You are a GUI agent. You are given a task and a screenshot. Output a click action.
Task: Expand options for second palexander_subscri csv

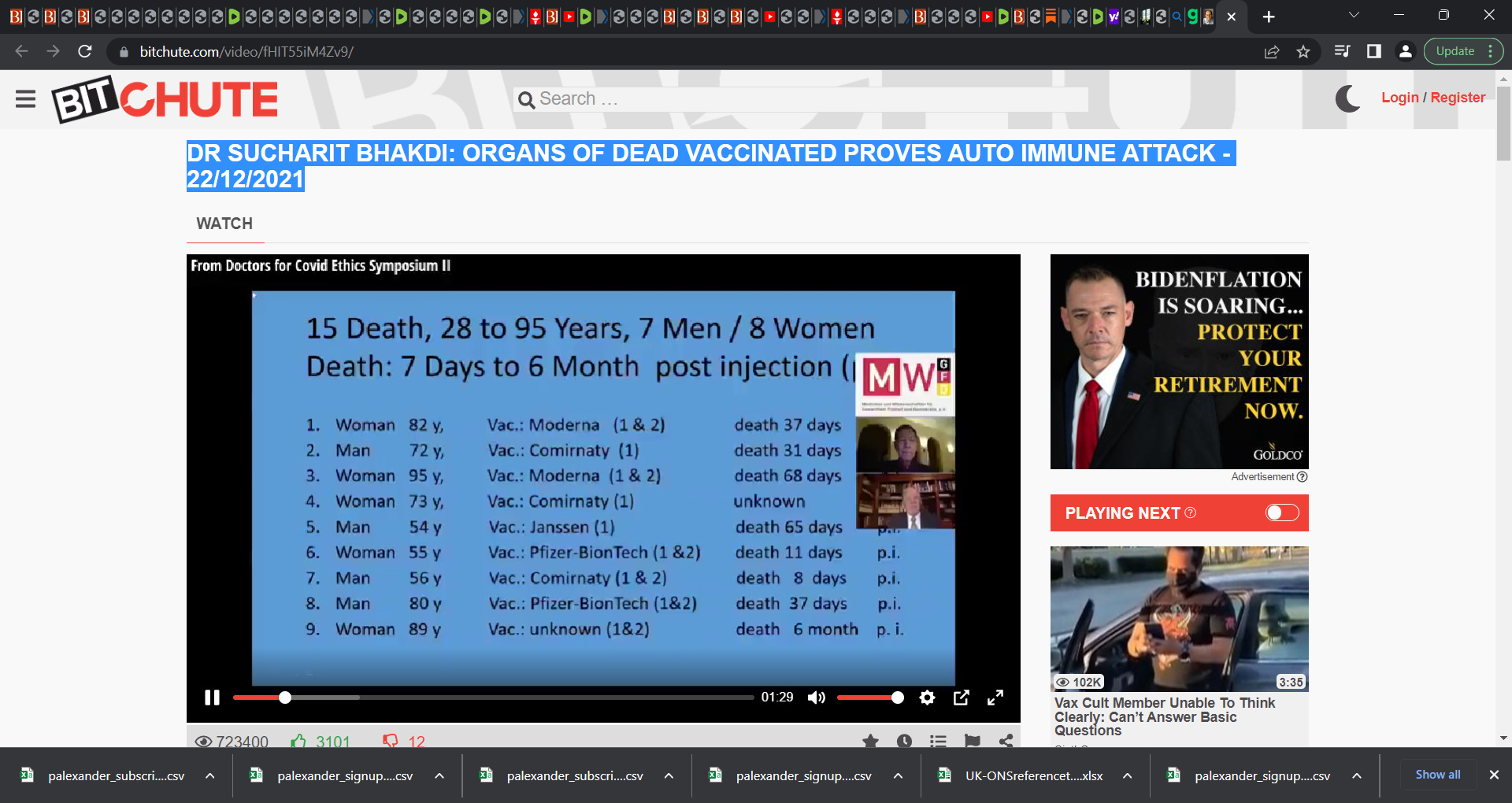[669, 775]
